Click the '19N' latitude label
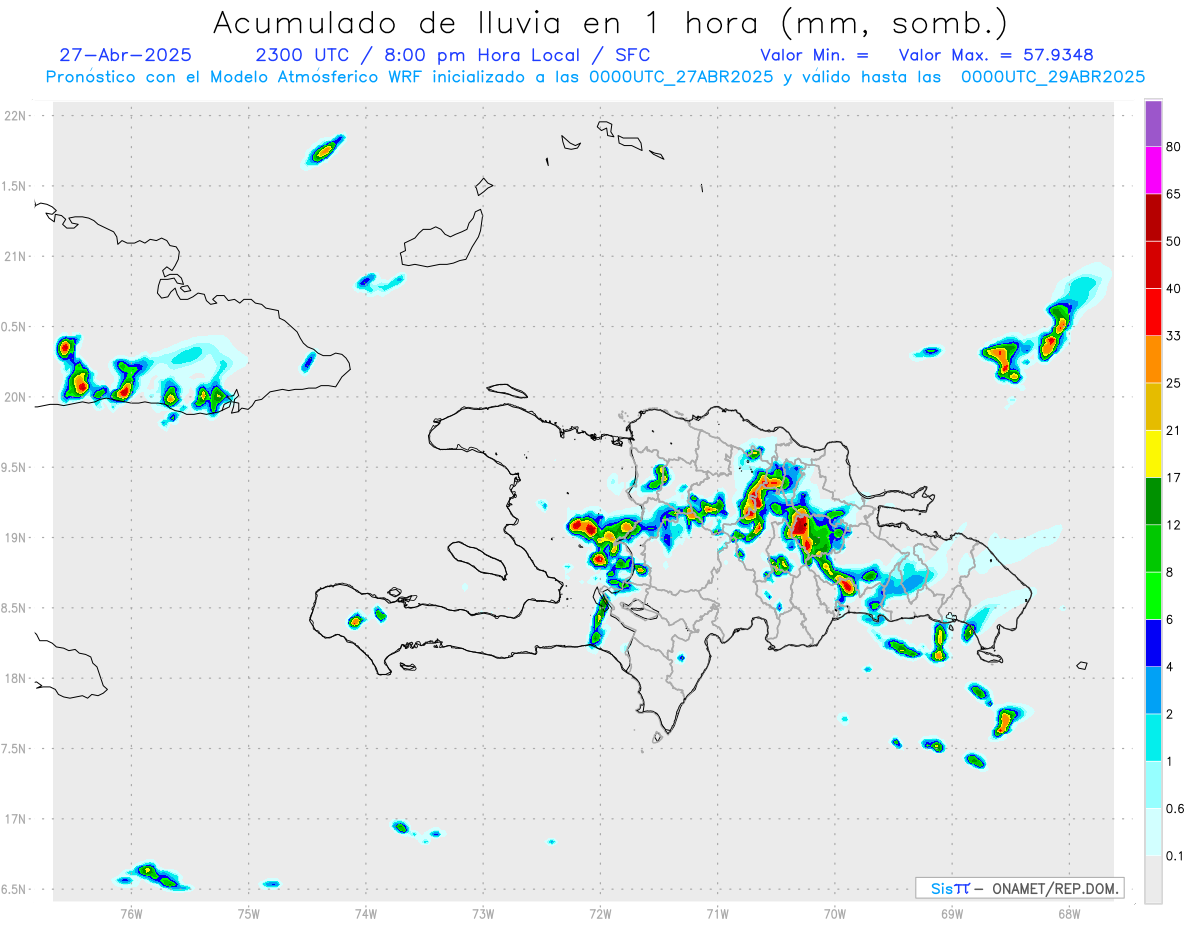1200x927 pixels. [x=16, y=538]
